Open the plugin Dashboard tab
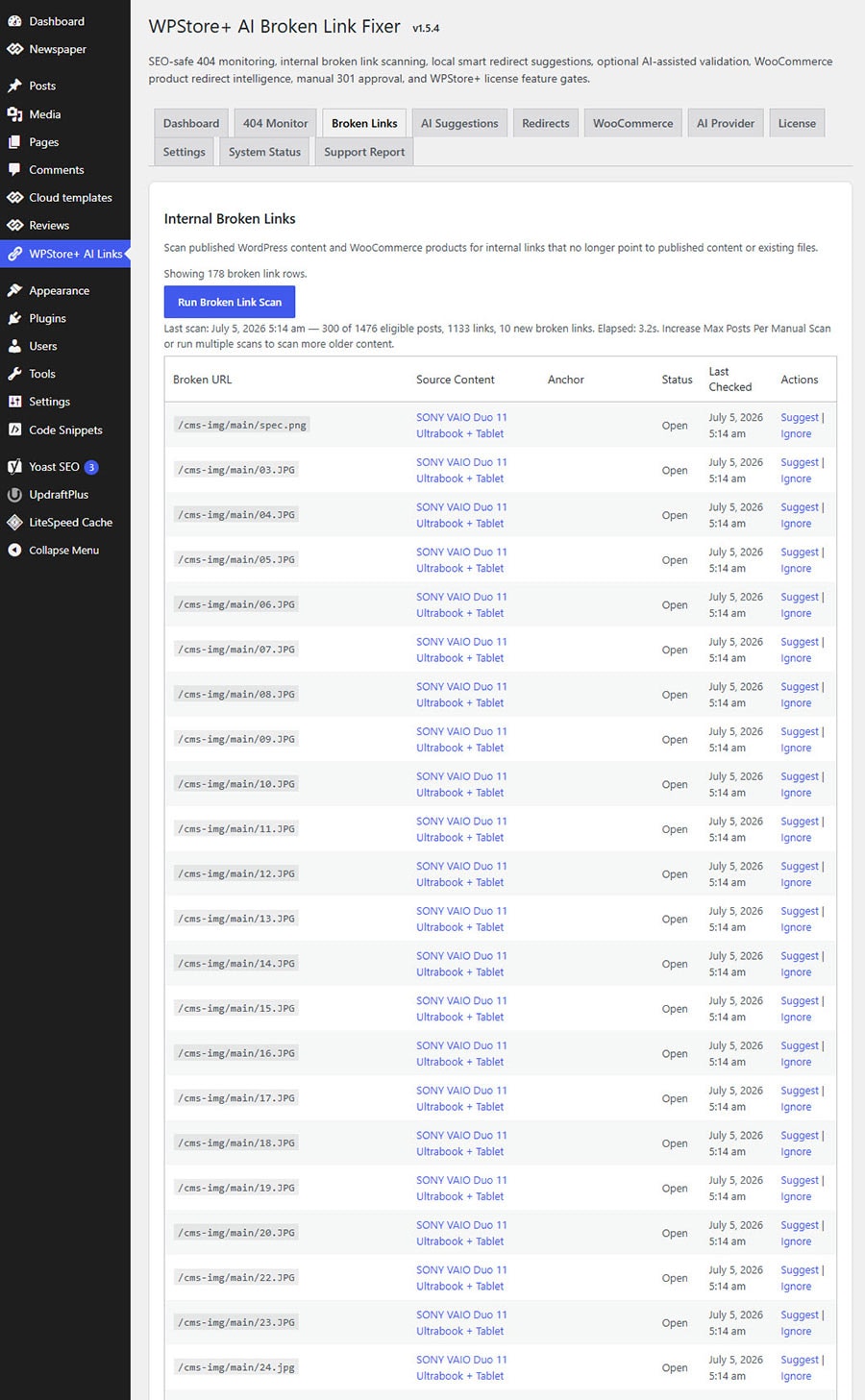Viewport: 865px width, 1400px height. 191,123
